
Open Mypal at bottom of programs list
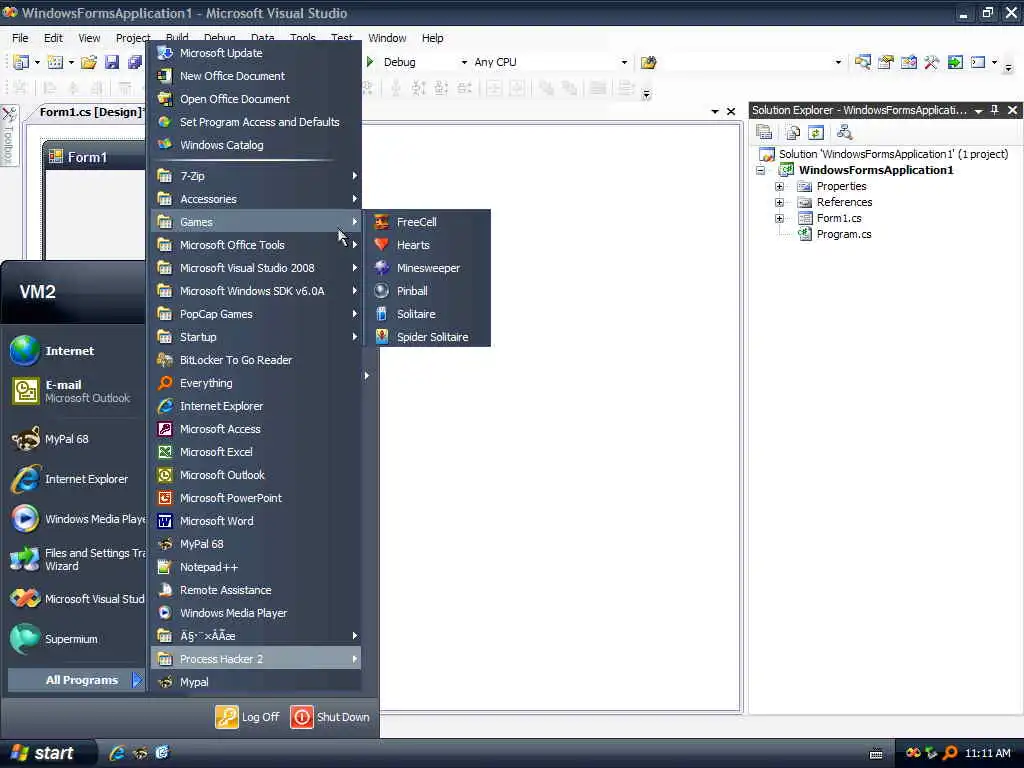tap(256, 682)
